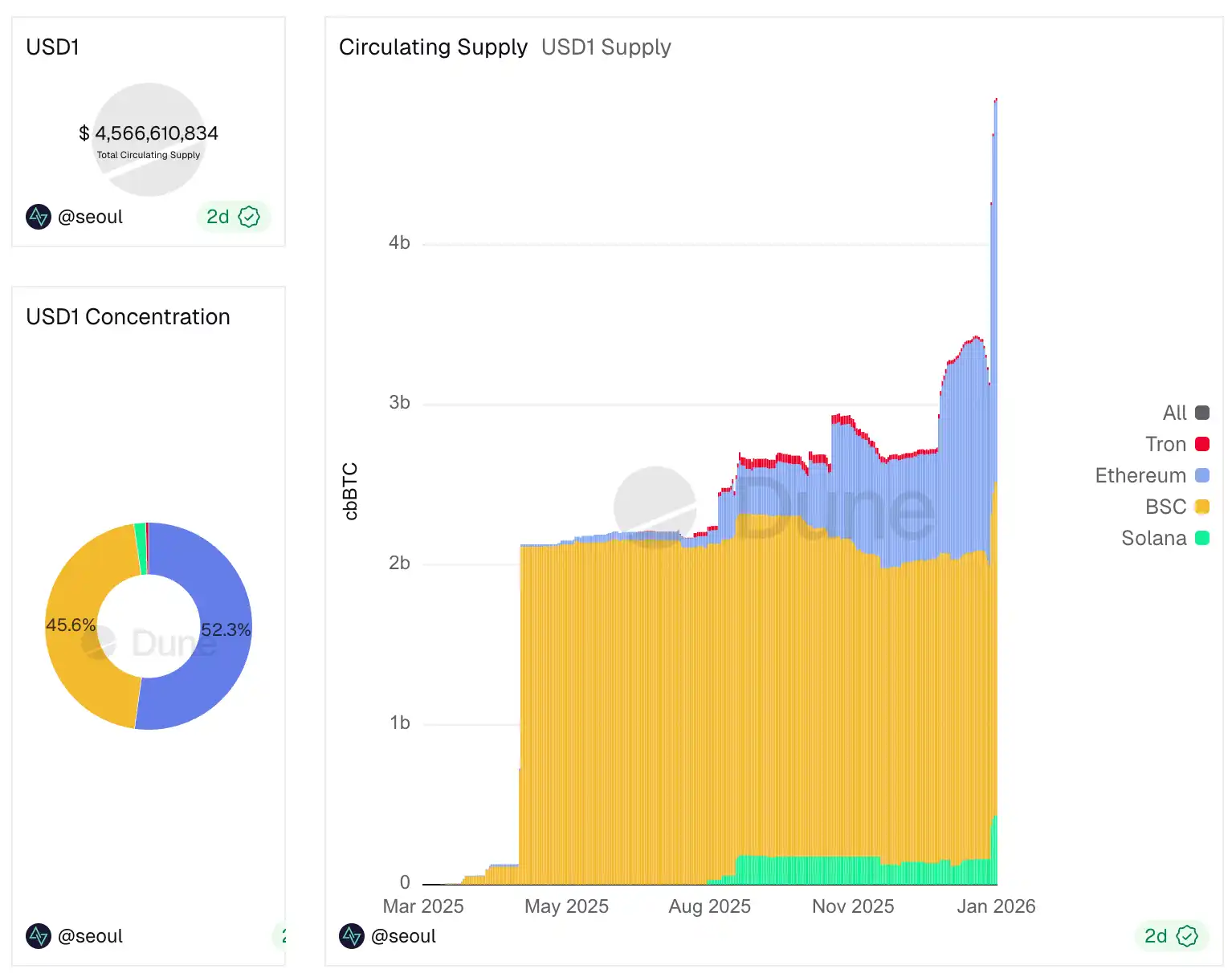Click the yellow 45.6% donut segment
Image resolution: width=1232 pixels, height=973 pixels.
point(76,658)
